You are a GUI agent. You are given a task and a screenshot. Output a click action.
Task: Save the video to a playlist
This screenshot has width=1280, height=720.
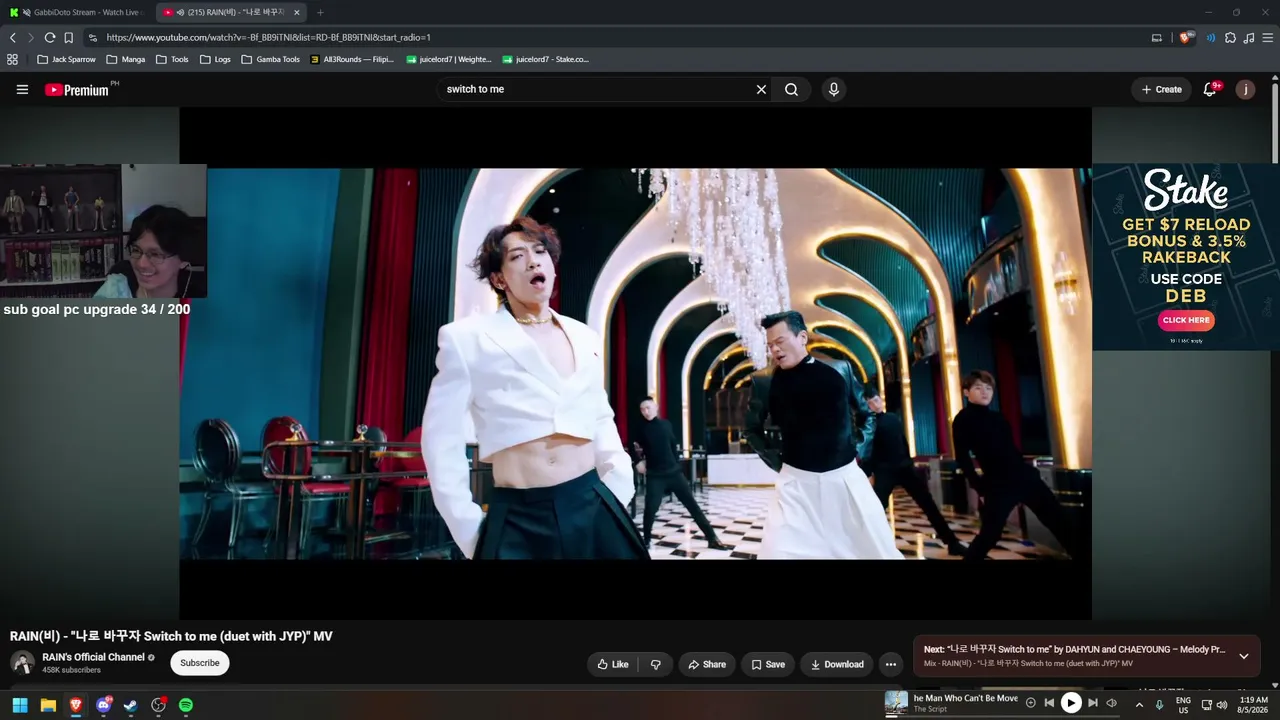point(768,664)
